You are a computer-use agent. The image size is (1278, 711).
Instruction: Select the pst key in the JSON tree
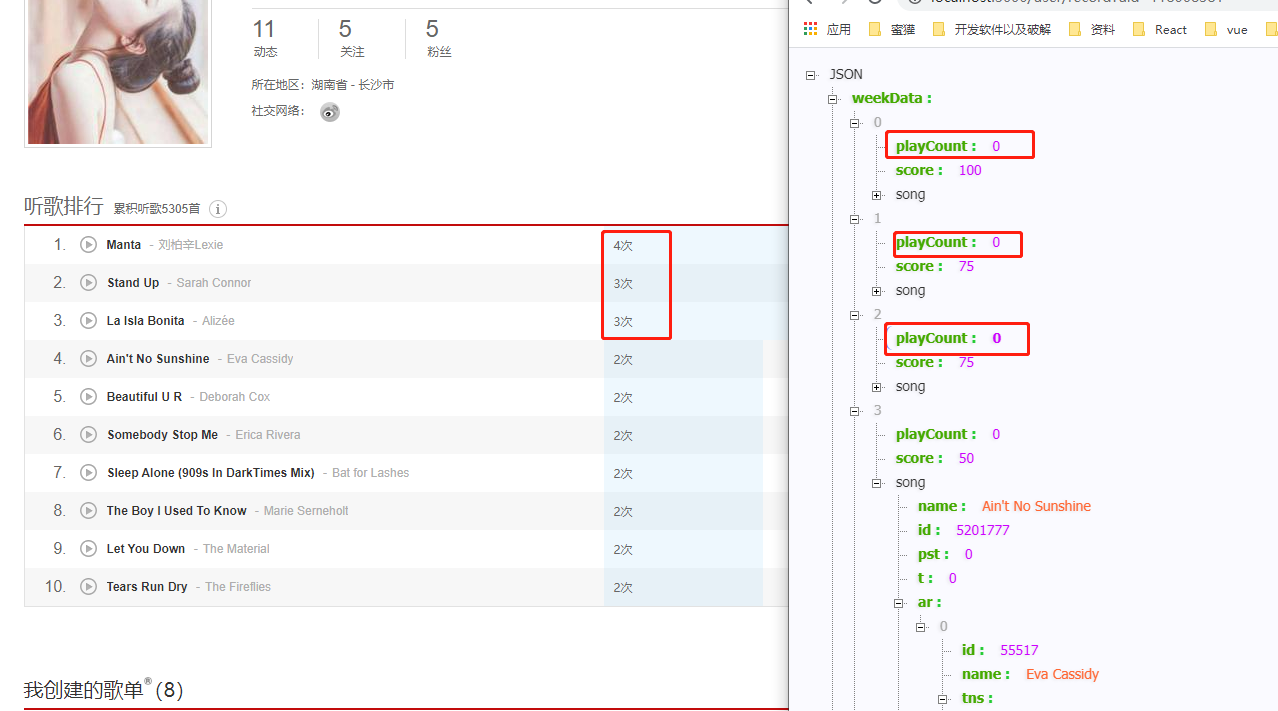[x=933, y=555]
